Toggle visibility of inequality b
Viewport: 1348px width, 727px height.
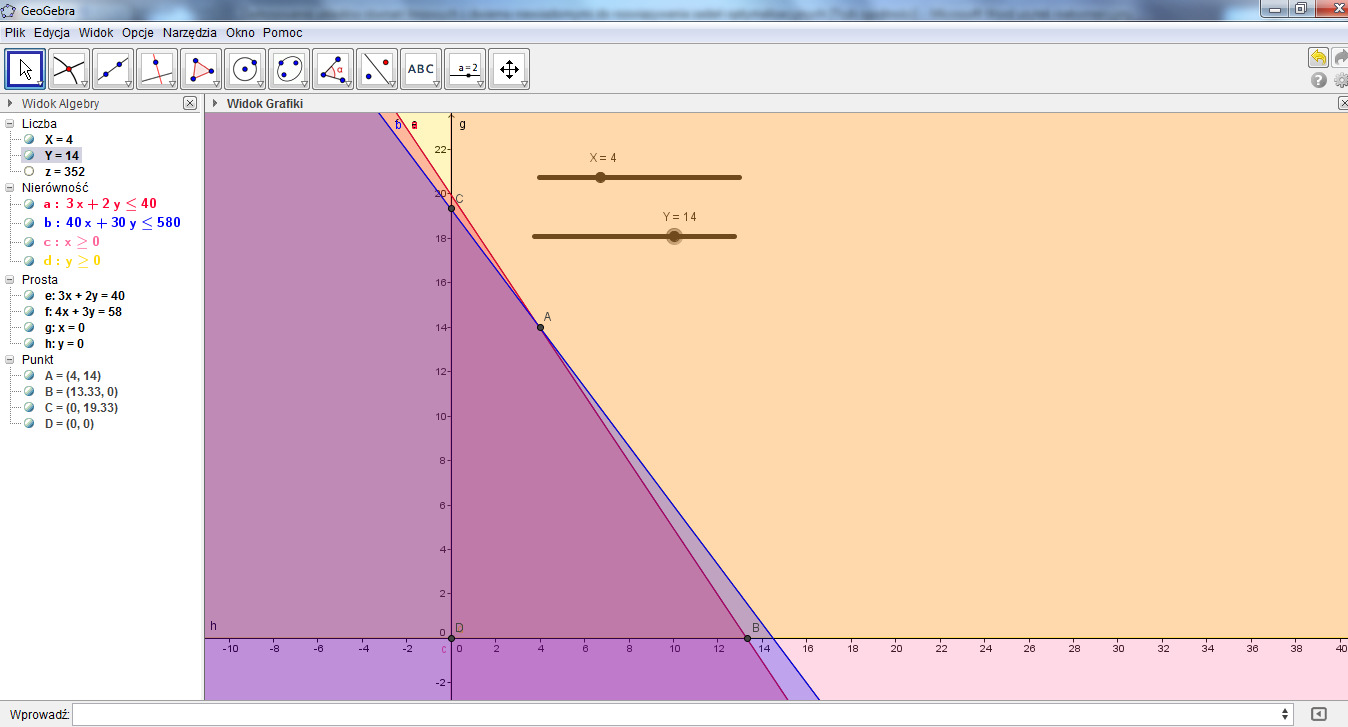29,223
